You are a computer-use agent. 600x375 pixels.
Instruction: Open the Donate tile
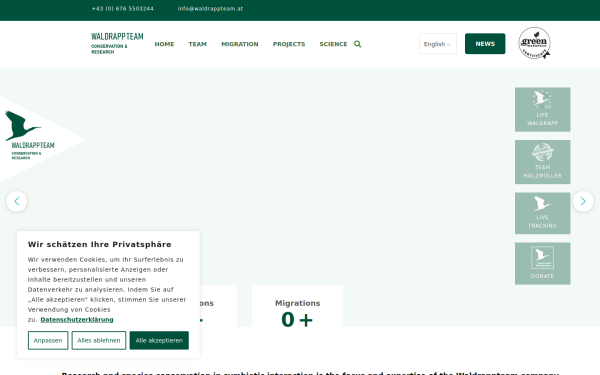pos(542,263)
